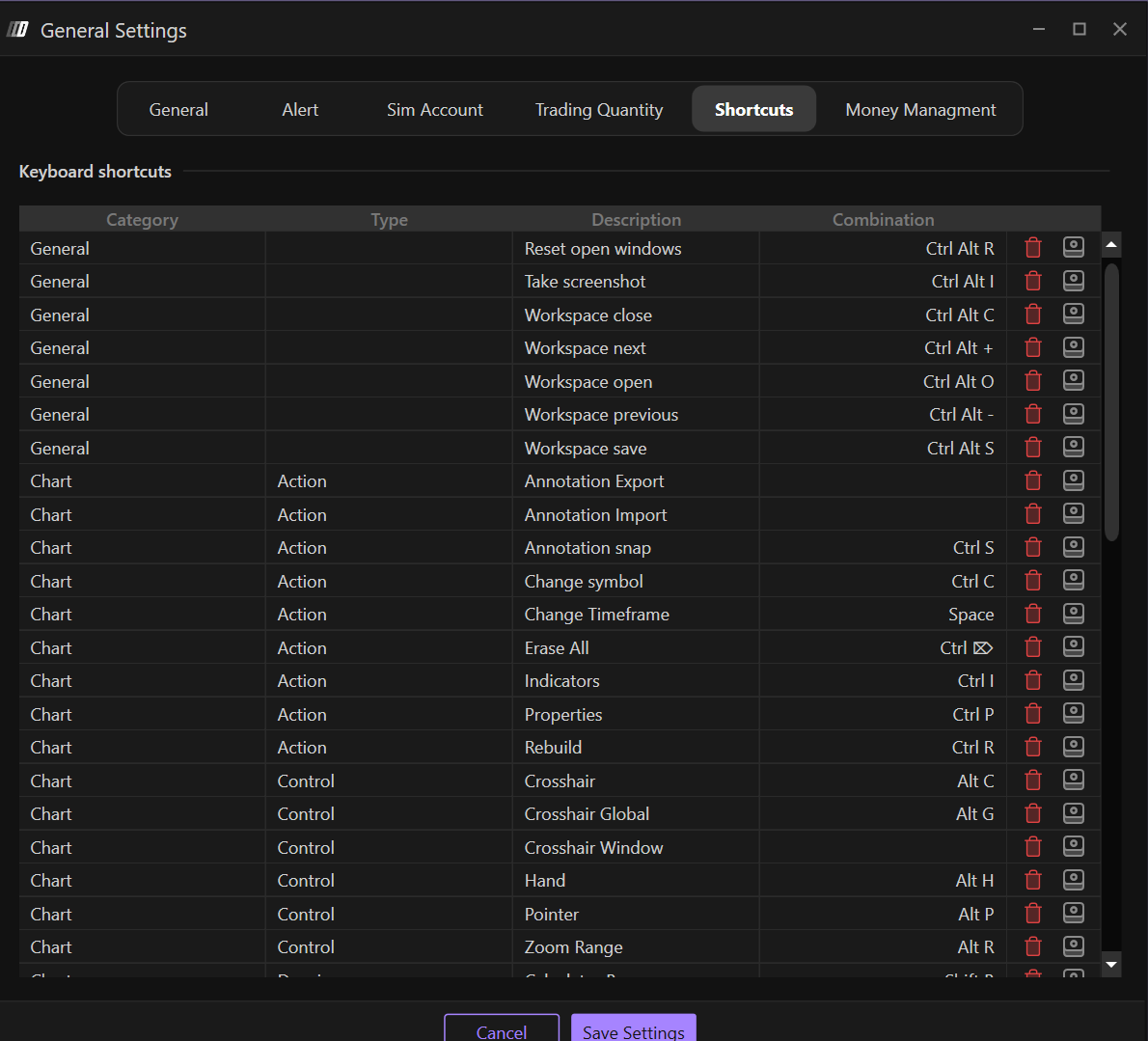Viewport: 1148px width, 1041px height.
Task: Delete the Workspace close shortcut
Action: point(1033,315)
